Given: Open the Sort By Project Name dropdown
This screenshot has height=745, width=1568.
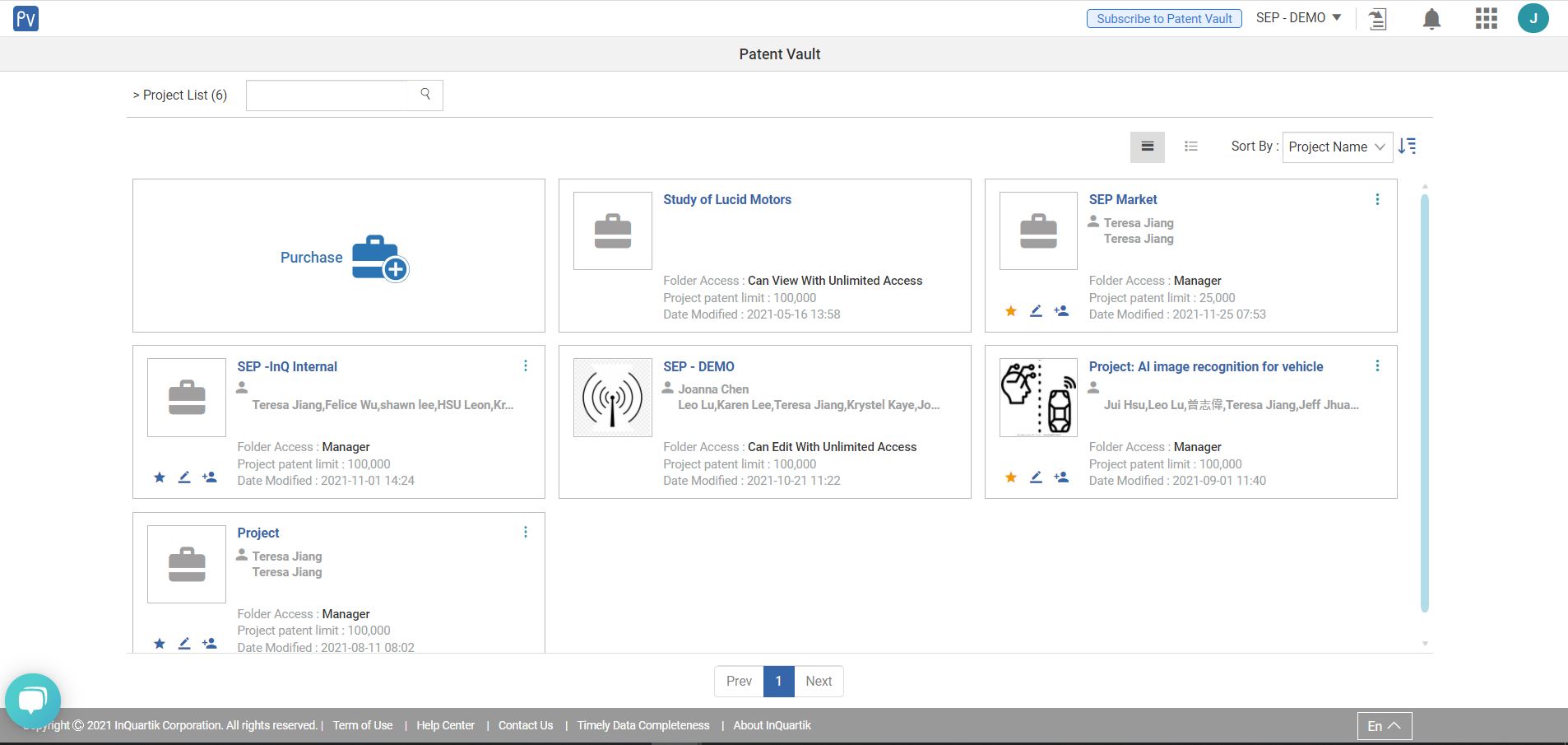Looking at the screenshot, I should [1337, 147].
